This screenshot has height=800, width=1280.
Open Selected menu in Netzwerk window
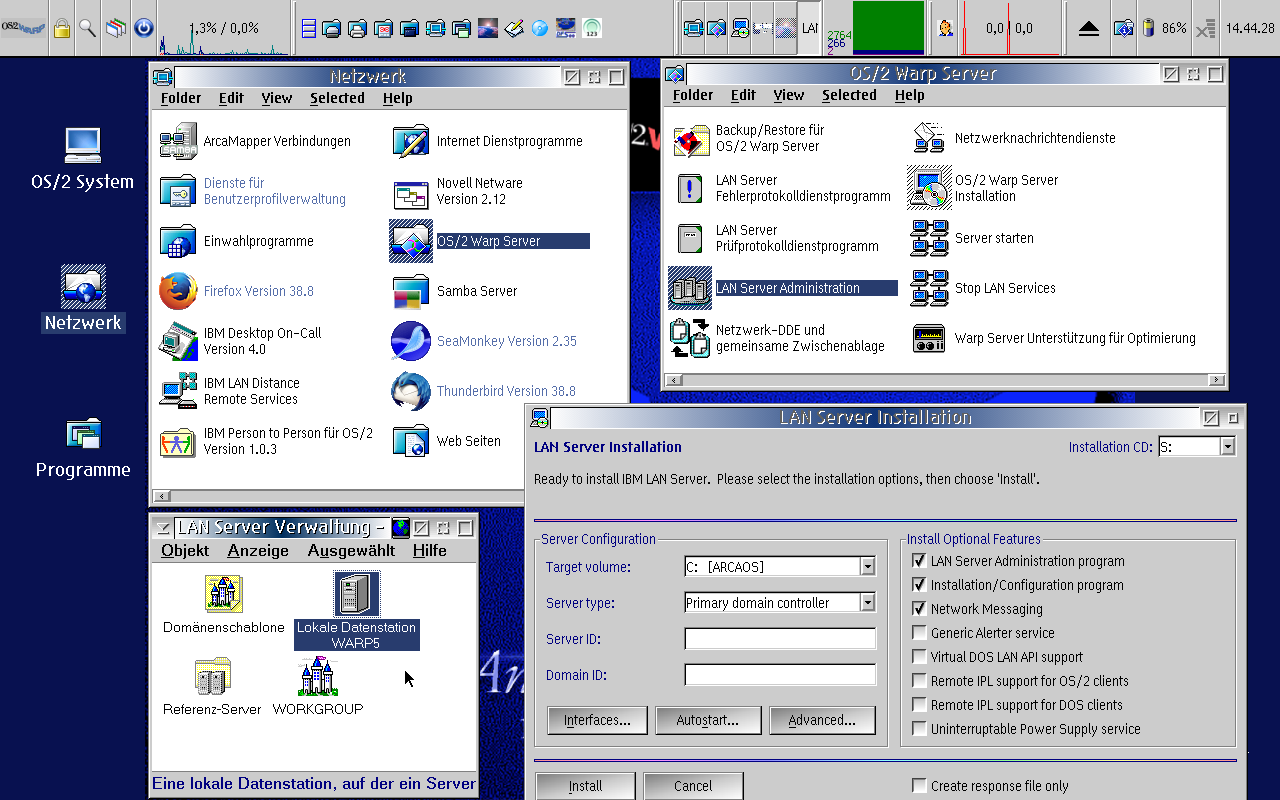click(x=337, y=98)
